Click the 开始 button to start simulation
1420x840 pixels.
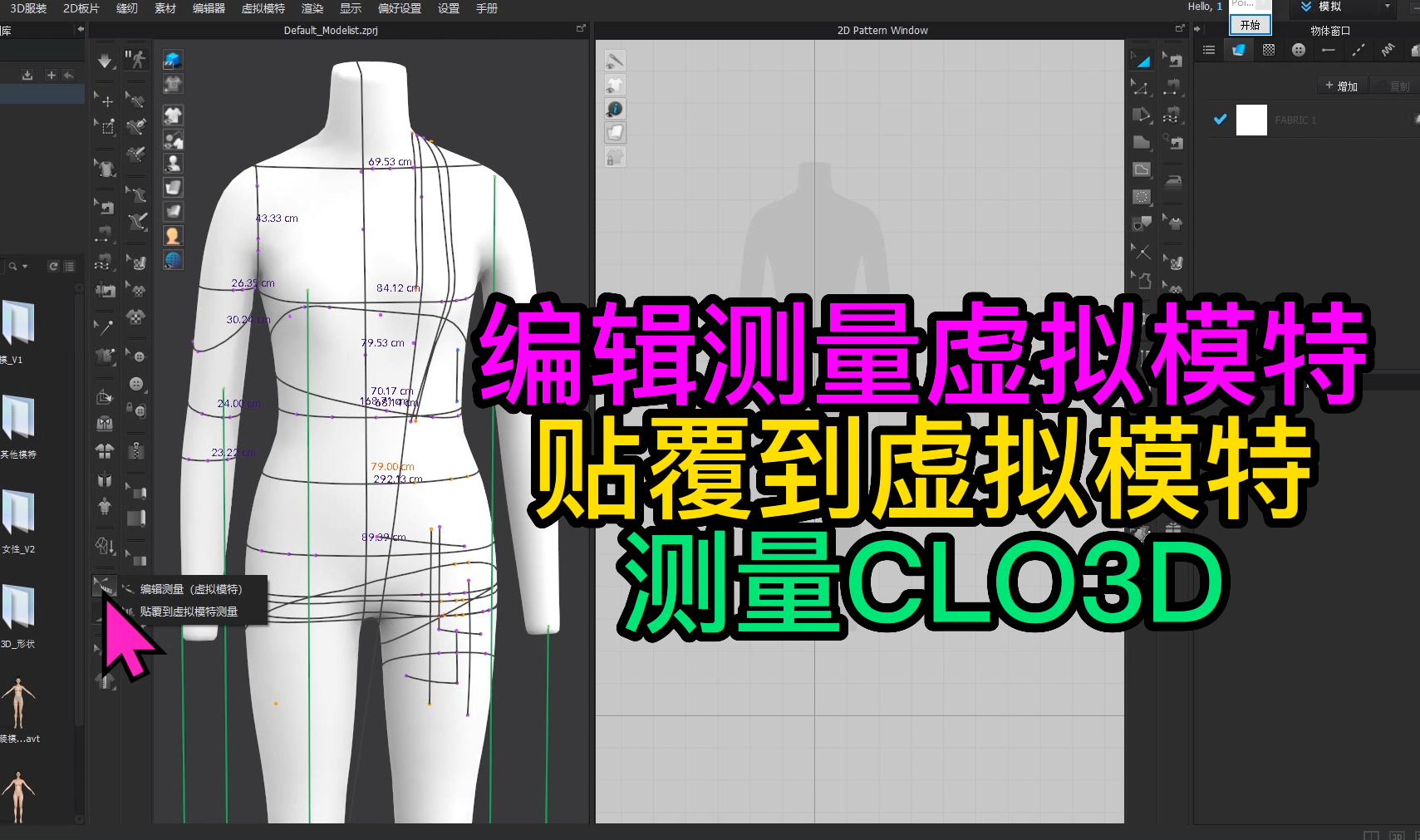coord(1249,24)
